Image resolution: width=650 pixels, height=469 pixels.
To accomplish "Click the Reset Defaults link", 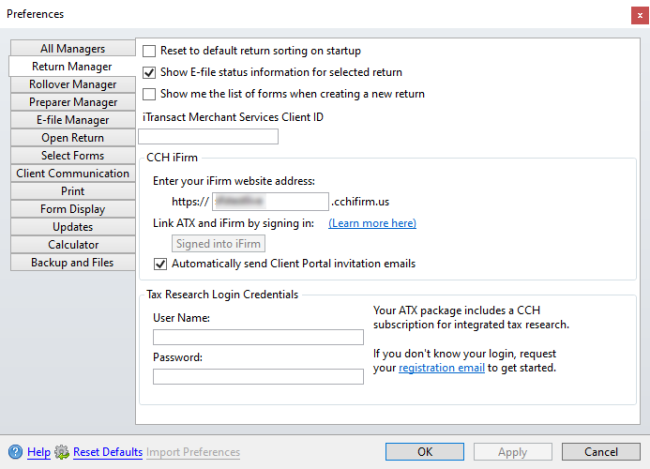I will click(108, 452).
